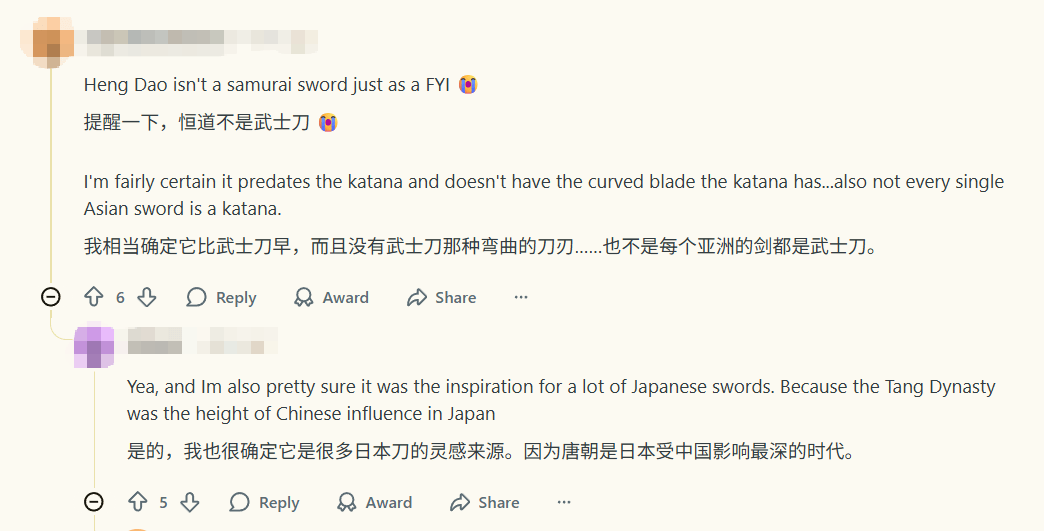Give Award to the Heng Dao comment
The image size is (1044, 531).
pos(332,297)
